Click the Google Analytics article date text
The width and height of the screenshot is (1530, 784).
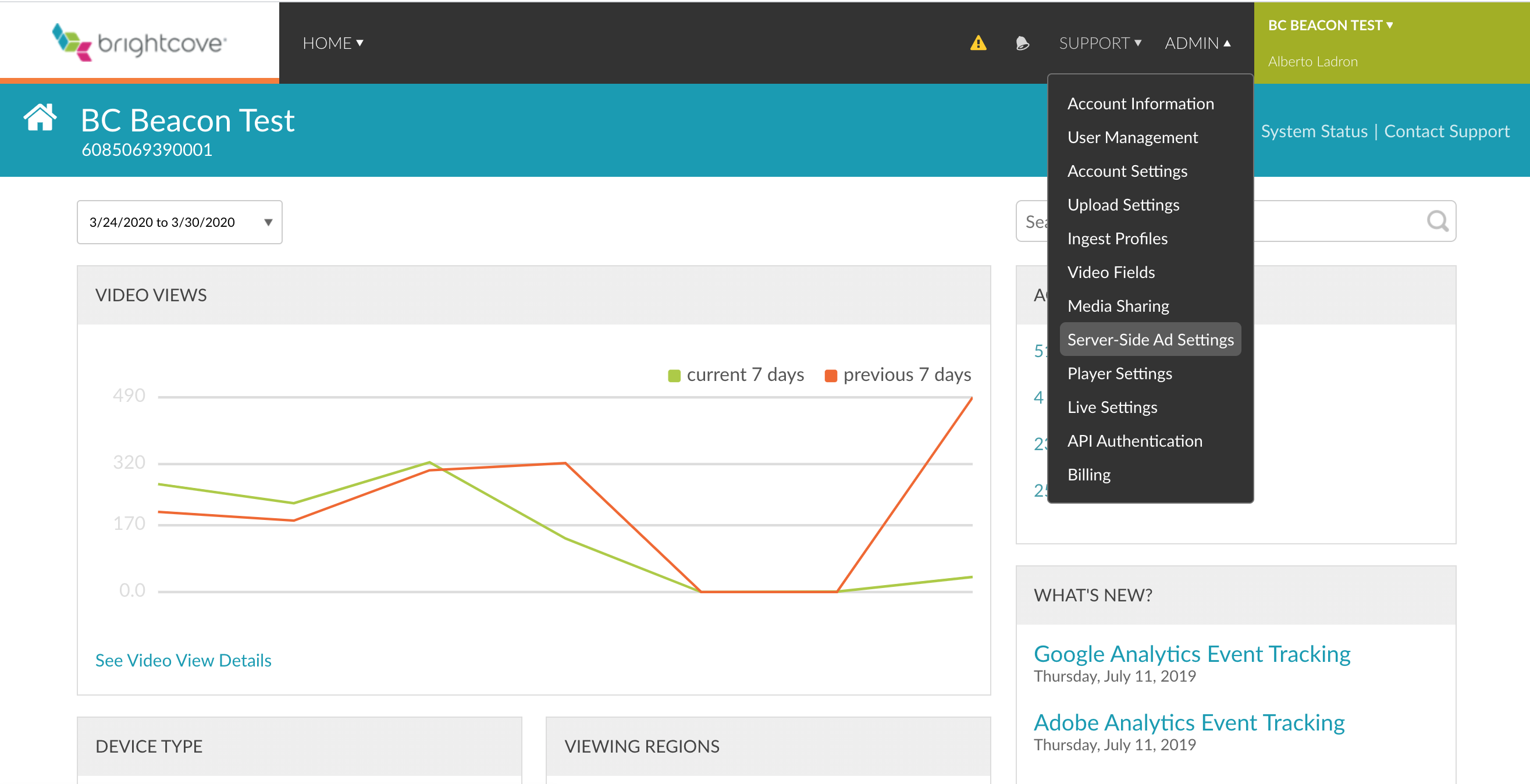coord(1114,677)
